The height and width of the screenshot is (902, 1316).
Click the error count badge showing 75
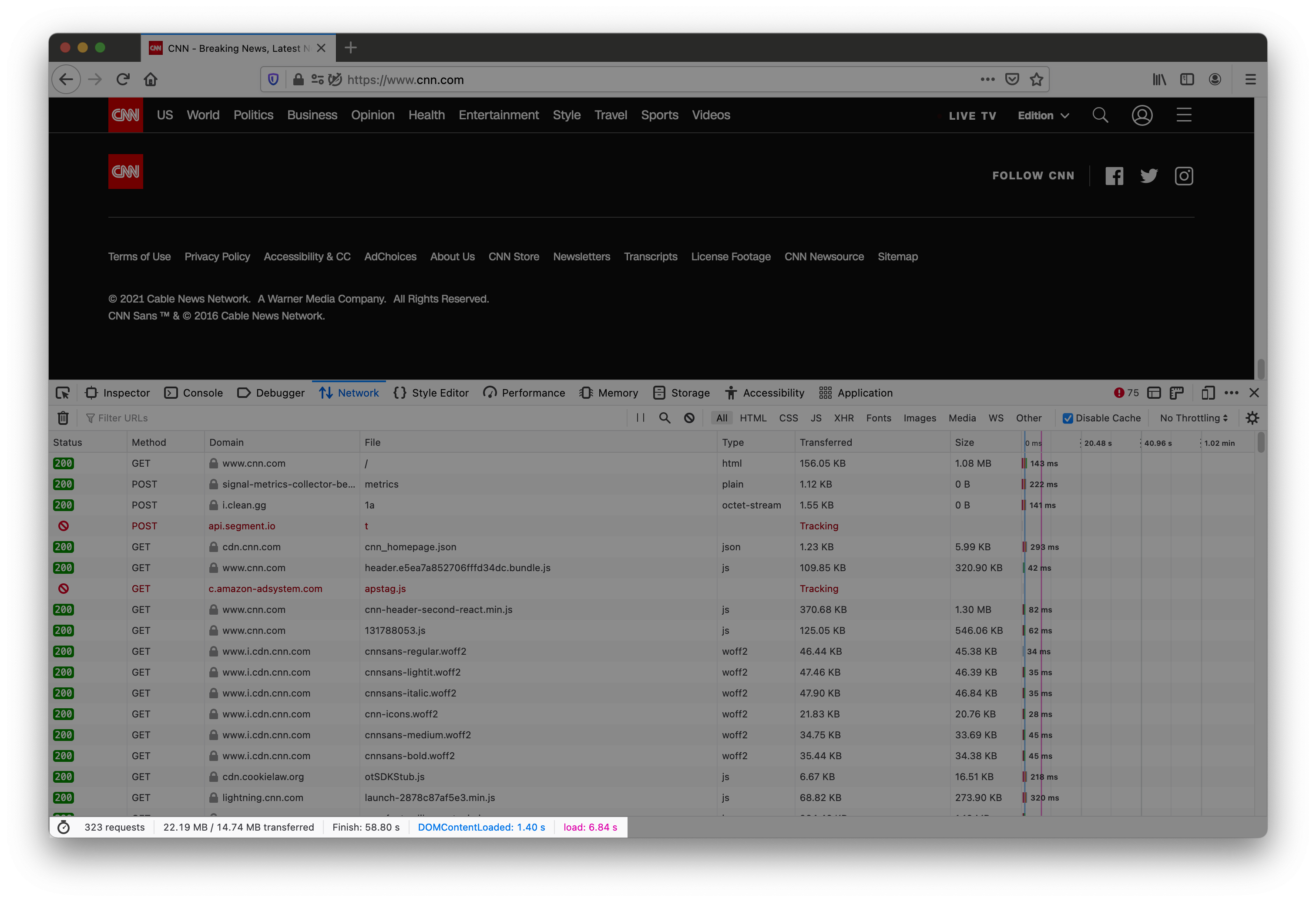click(x=1126, y=393)
